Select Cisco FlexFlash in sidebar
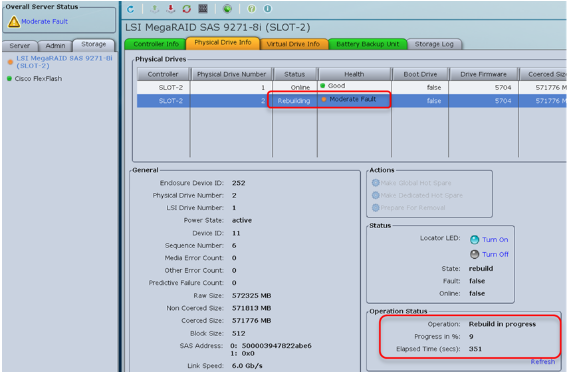569x375 pixels. (38, 78)
